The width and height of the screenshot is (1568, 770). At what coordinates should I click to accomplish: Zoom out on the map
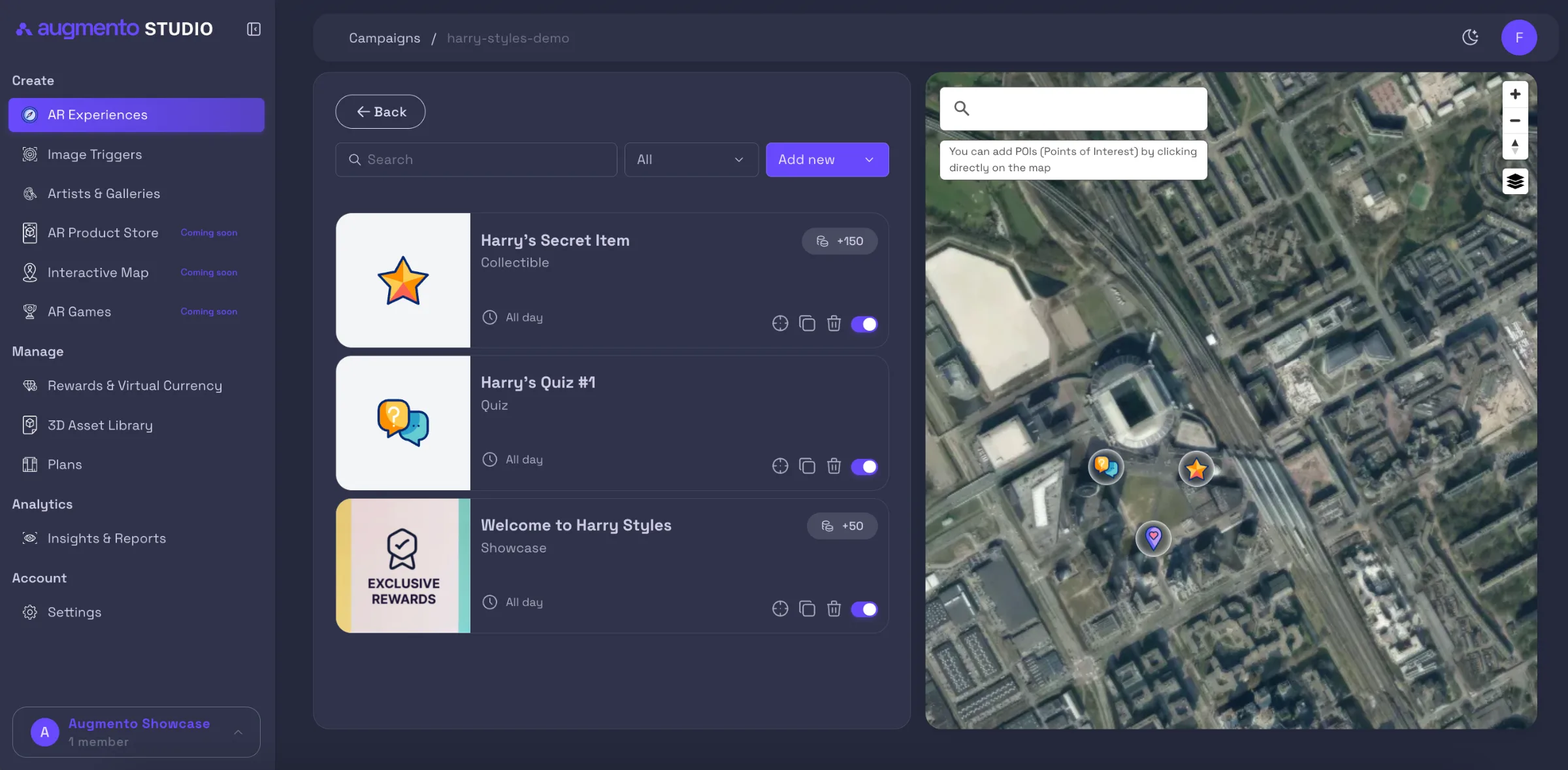click(x=1515, y=120)
